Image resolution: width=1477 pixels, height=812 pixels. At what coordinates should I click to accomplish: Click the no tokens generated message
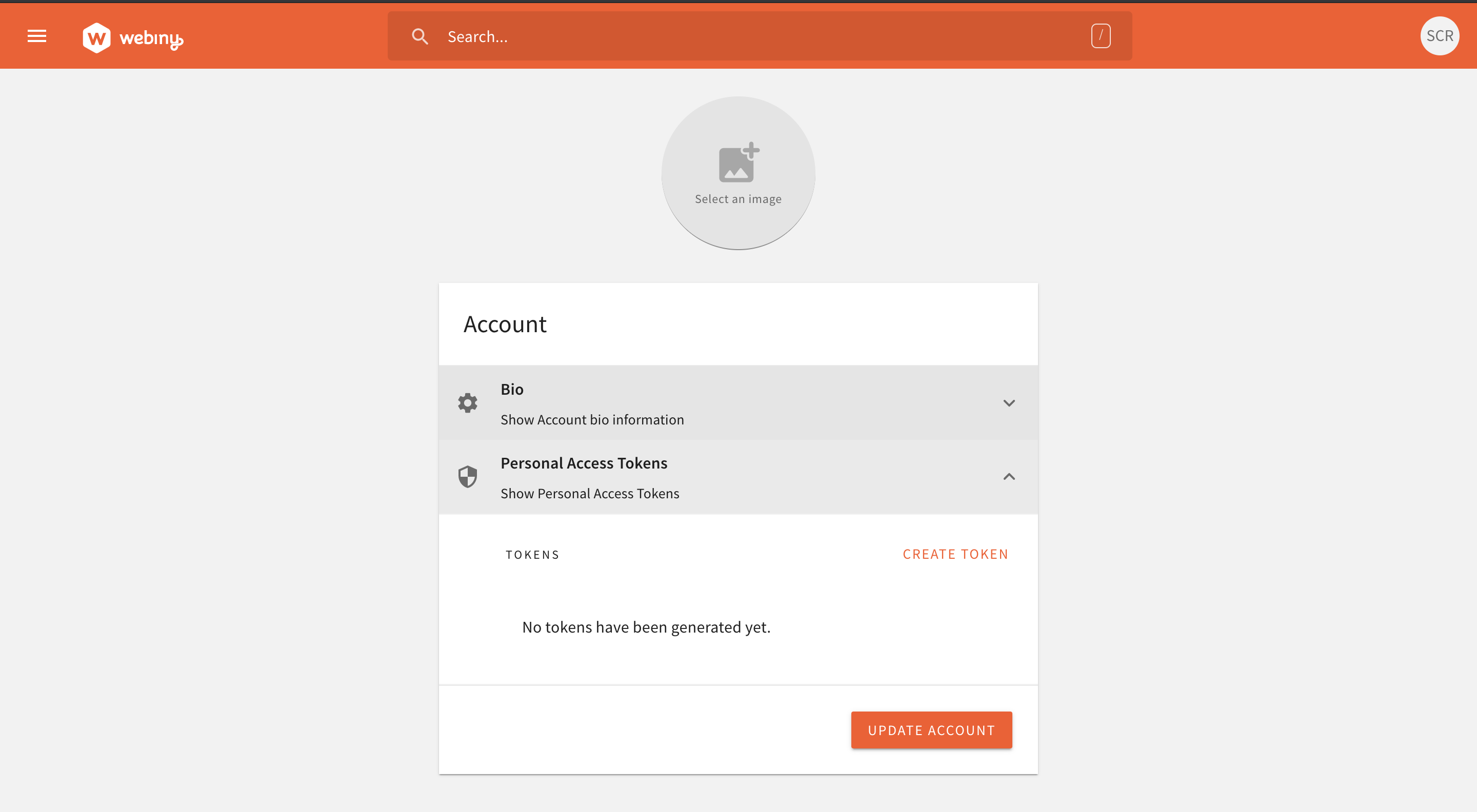[x=646, y=627]
